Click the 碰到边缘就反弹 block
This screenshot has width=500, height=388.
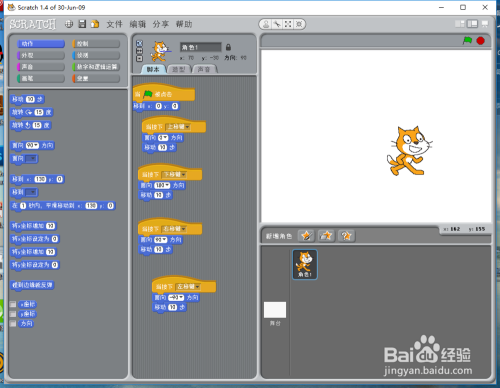32,285
